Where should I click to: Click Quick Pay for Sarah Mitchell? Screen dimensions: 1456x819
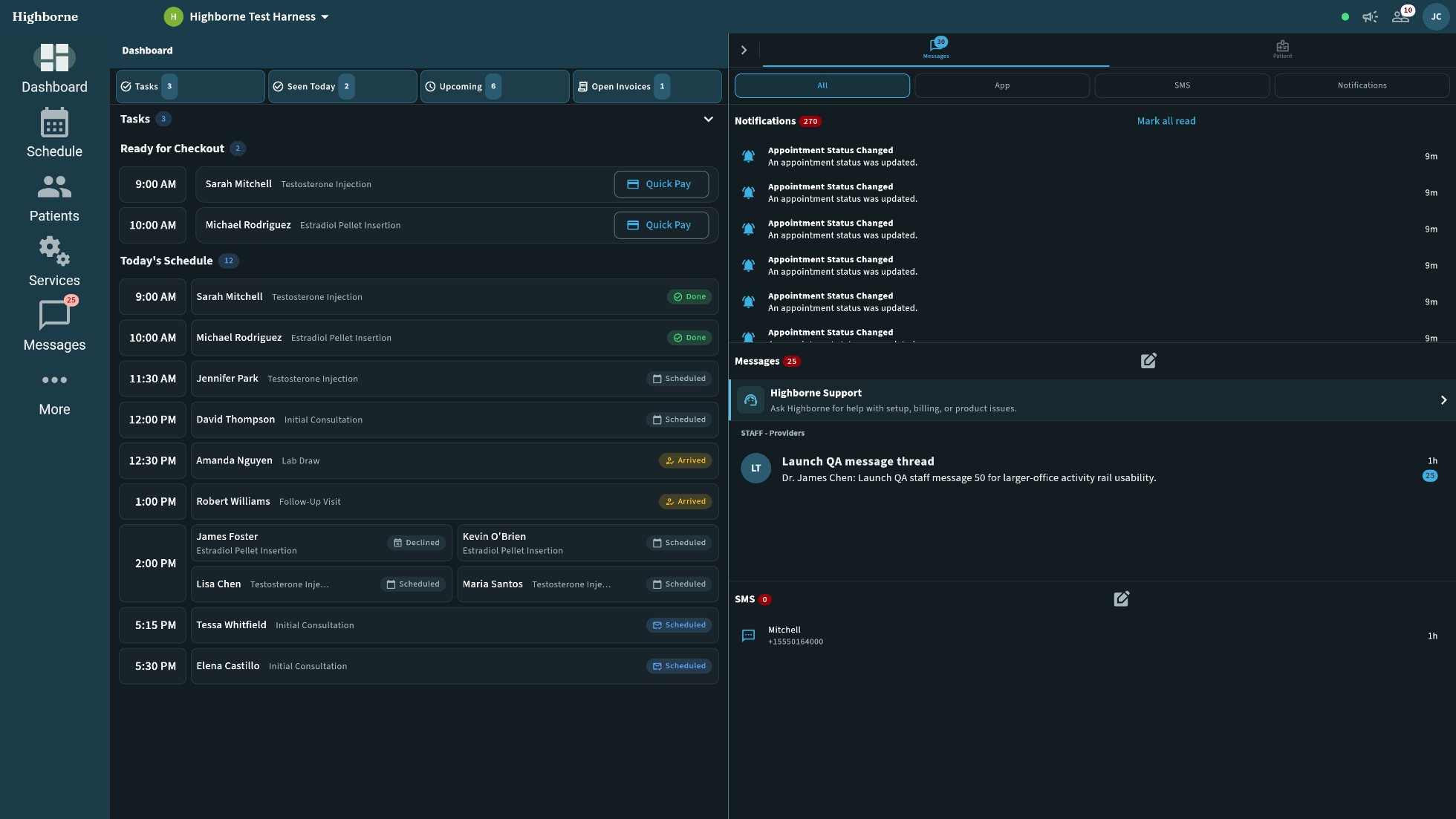click(661, 184)
